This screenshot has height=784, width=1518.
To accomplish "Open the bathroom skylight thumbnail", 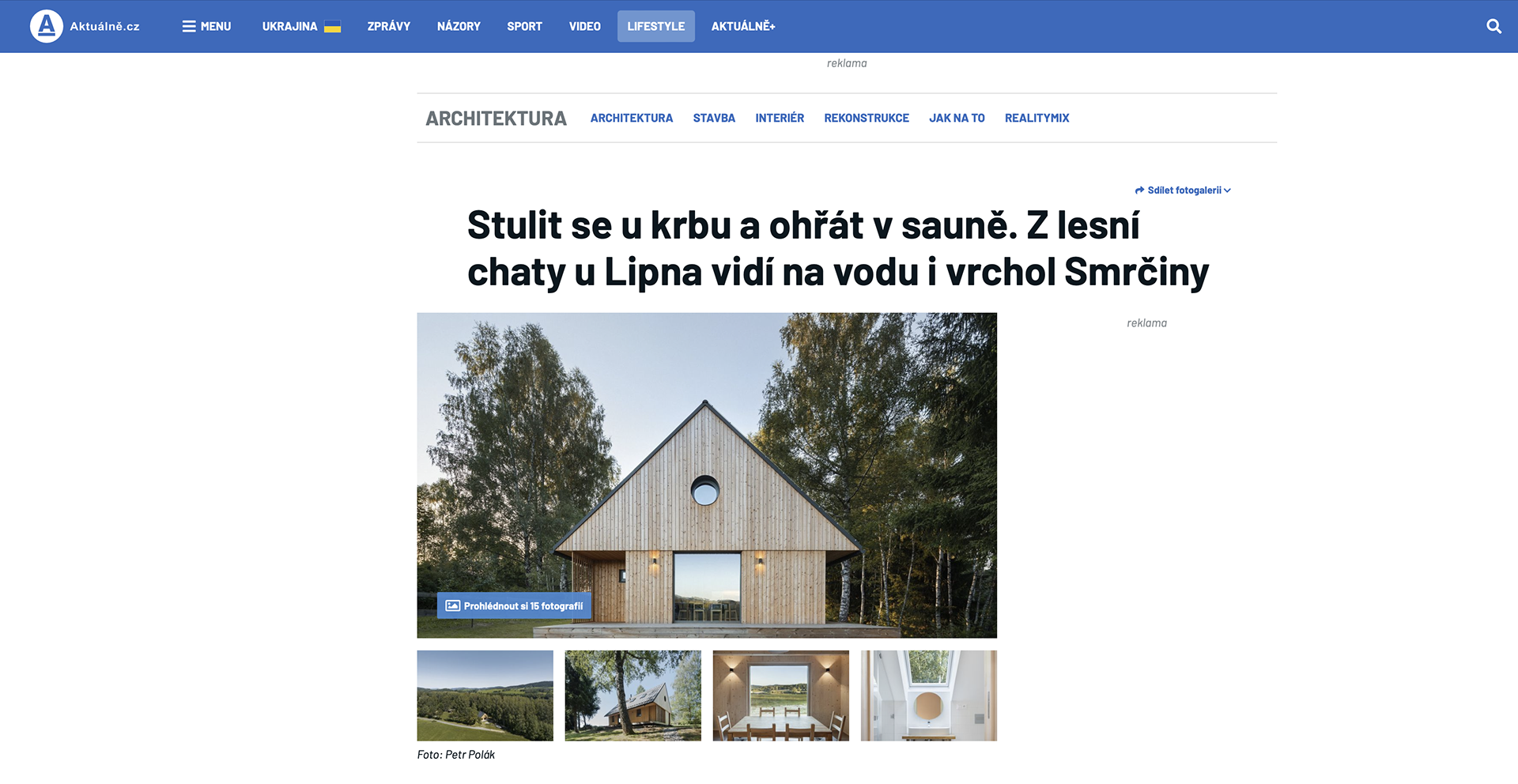I will pyautogui.click(x=929, y=695).
